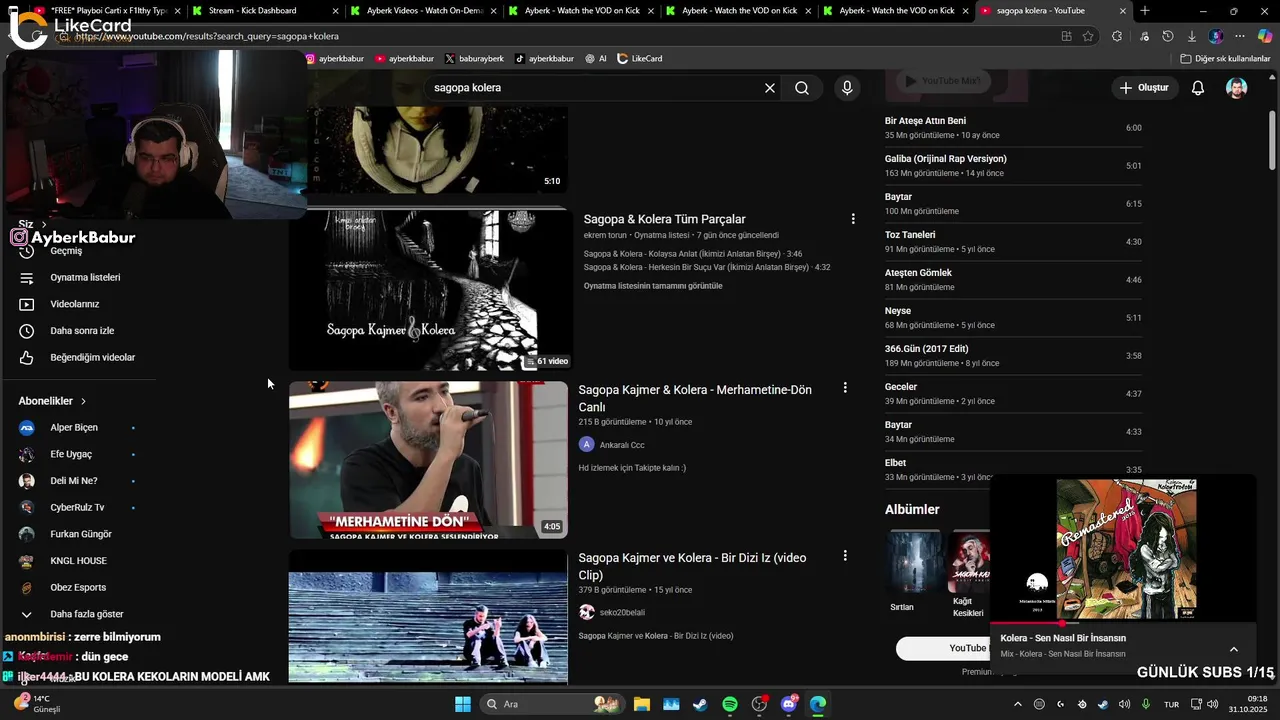Open Ankaralı Ccc channel avatar
Screen dimensions: 1280x720
click(587, 445)
